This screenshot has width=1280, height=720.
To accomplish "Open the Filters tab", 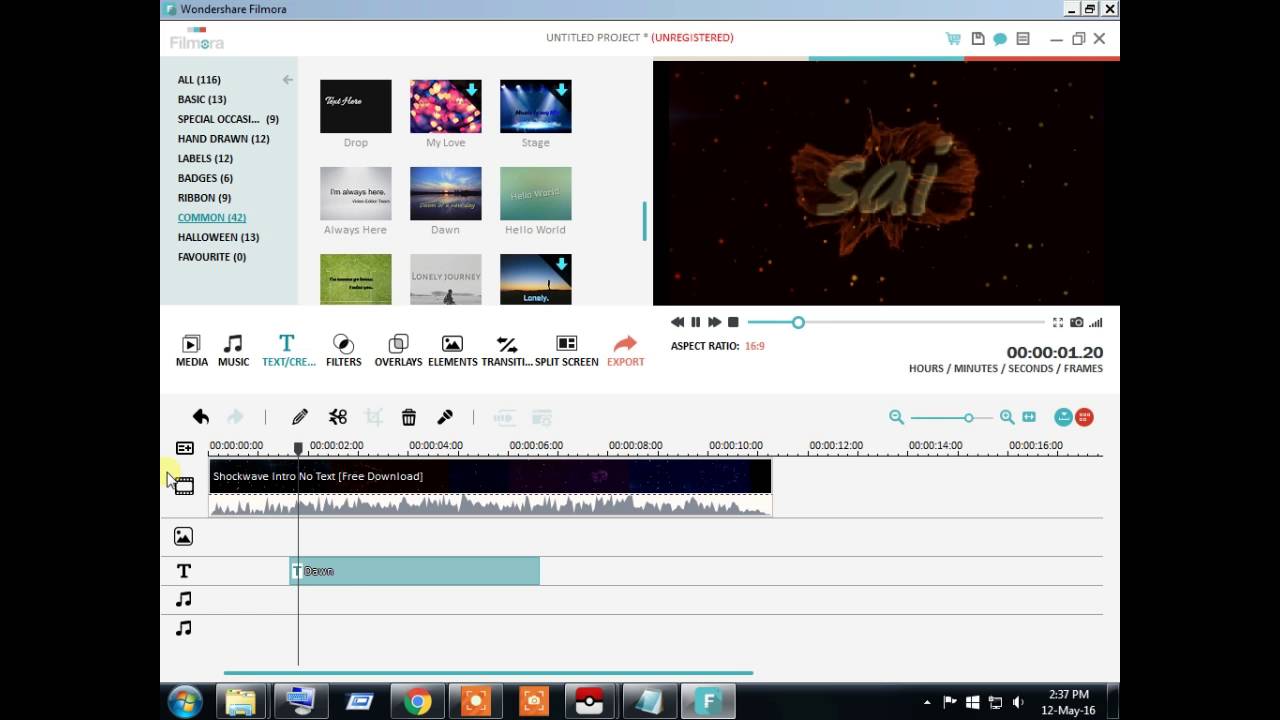I will [343, 351].
